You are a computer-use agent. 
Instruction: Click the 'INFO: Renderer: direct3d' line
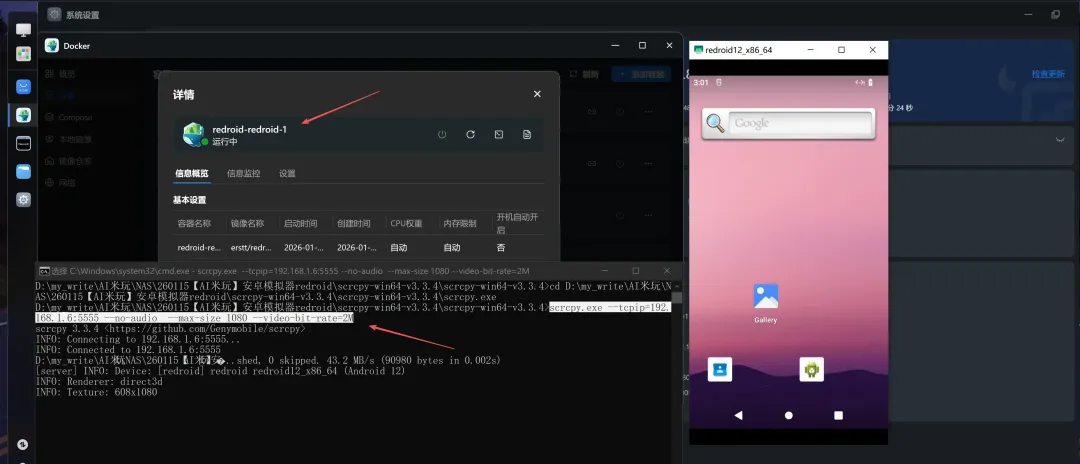tap(99, 381)
